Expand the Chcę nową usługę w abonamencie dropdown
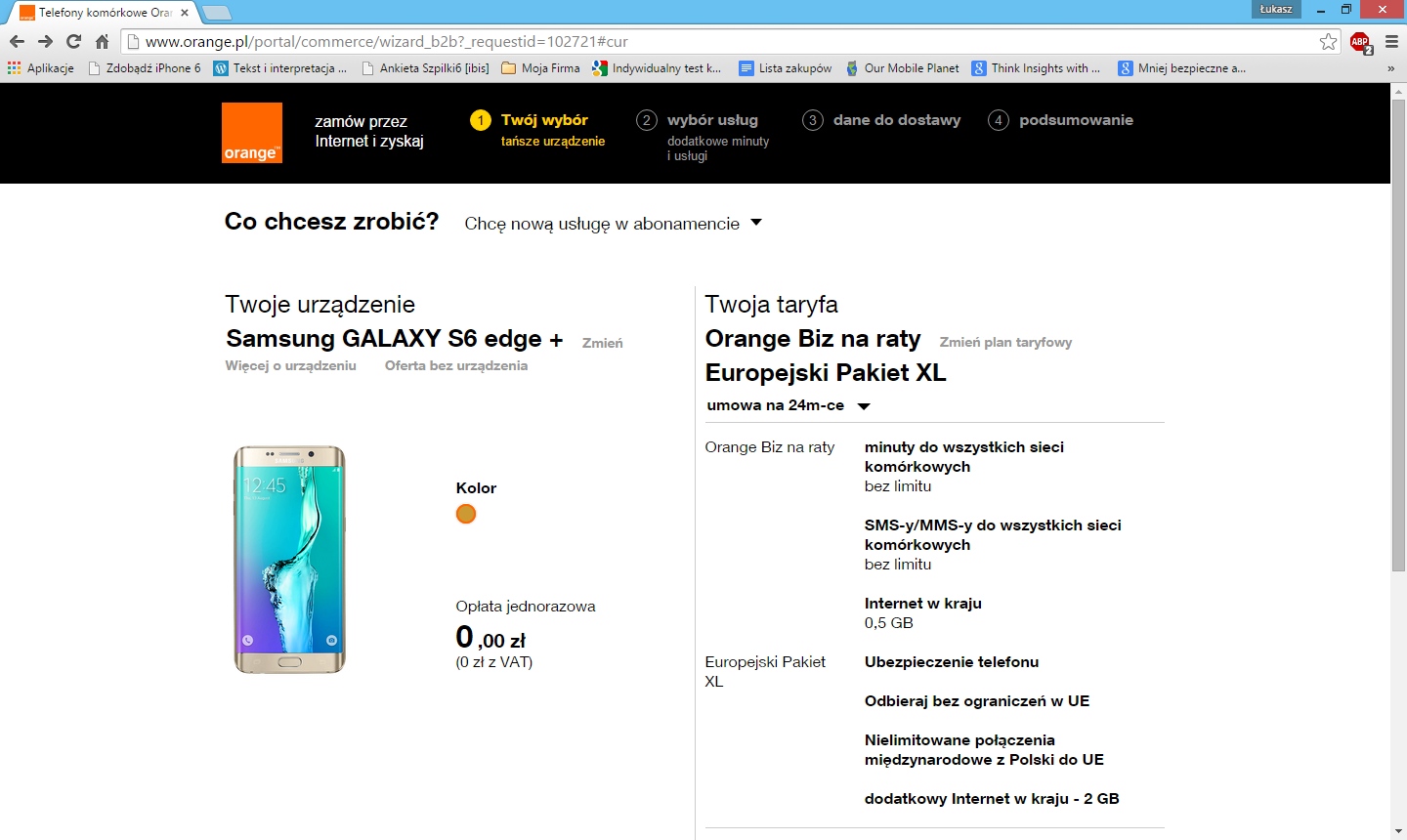Viewport: 1407px width, 840px height. (613, 224)
